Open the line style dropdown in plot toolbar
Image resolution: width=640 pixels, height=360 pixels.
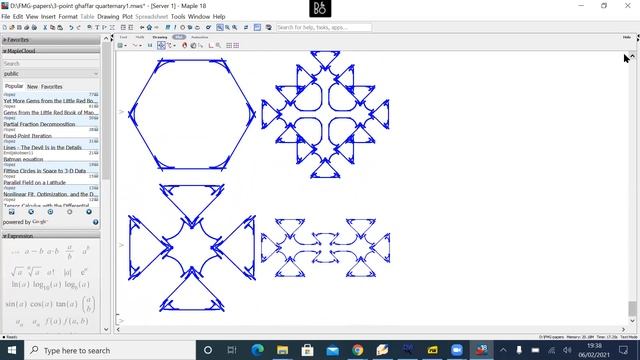coord(137,45)
